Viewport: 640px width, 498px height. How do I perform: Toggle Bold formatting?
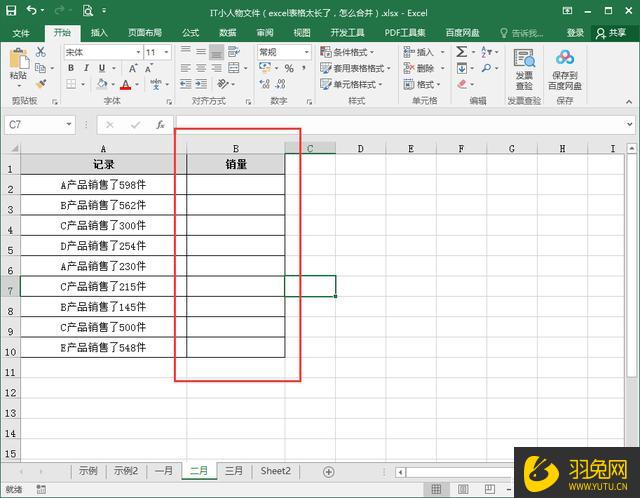click(x=71, y=68)
